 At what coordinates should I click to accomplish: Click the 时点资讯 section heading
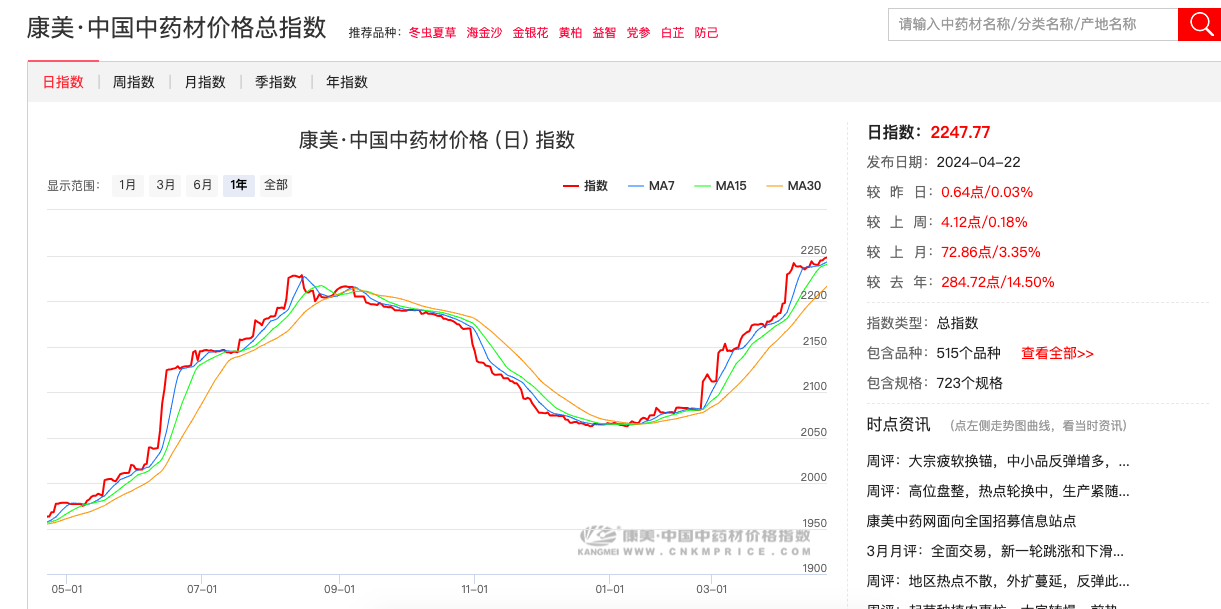tap(898, 425)
